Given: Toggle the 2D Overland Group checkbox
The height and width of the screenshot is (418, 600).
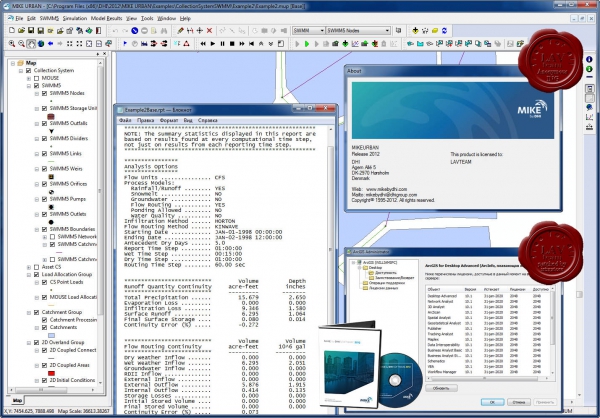Looking at the screenshot, I should click(x=37, y=343).
